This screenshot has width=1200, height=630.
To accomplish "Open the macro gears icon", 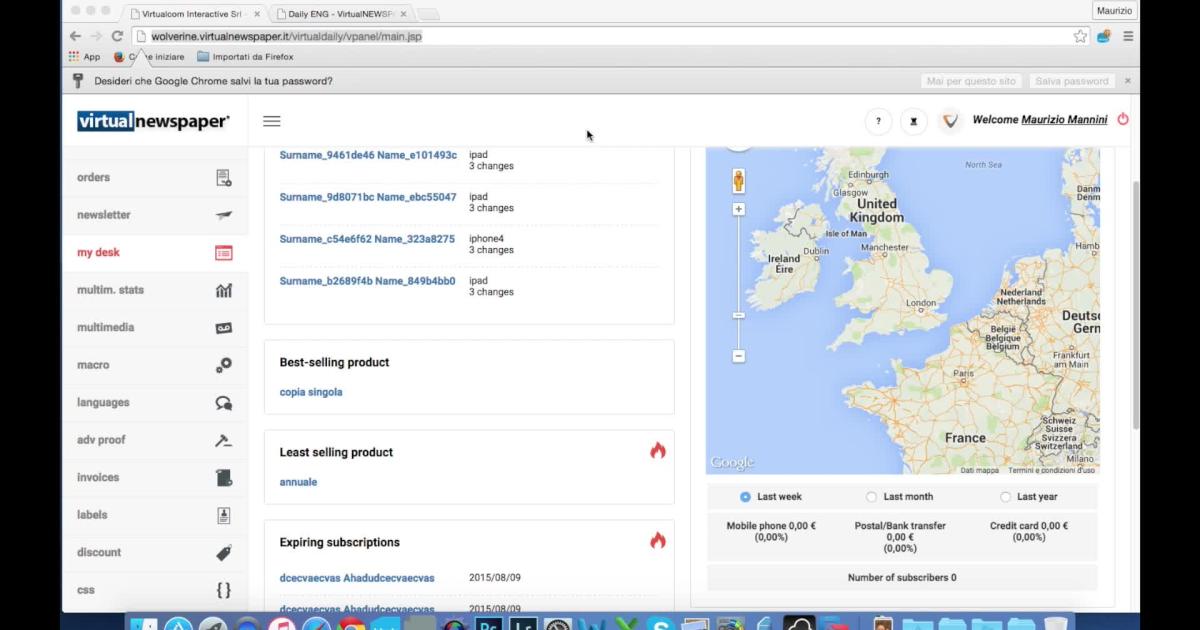I will point(223,365).
